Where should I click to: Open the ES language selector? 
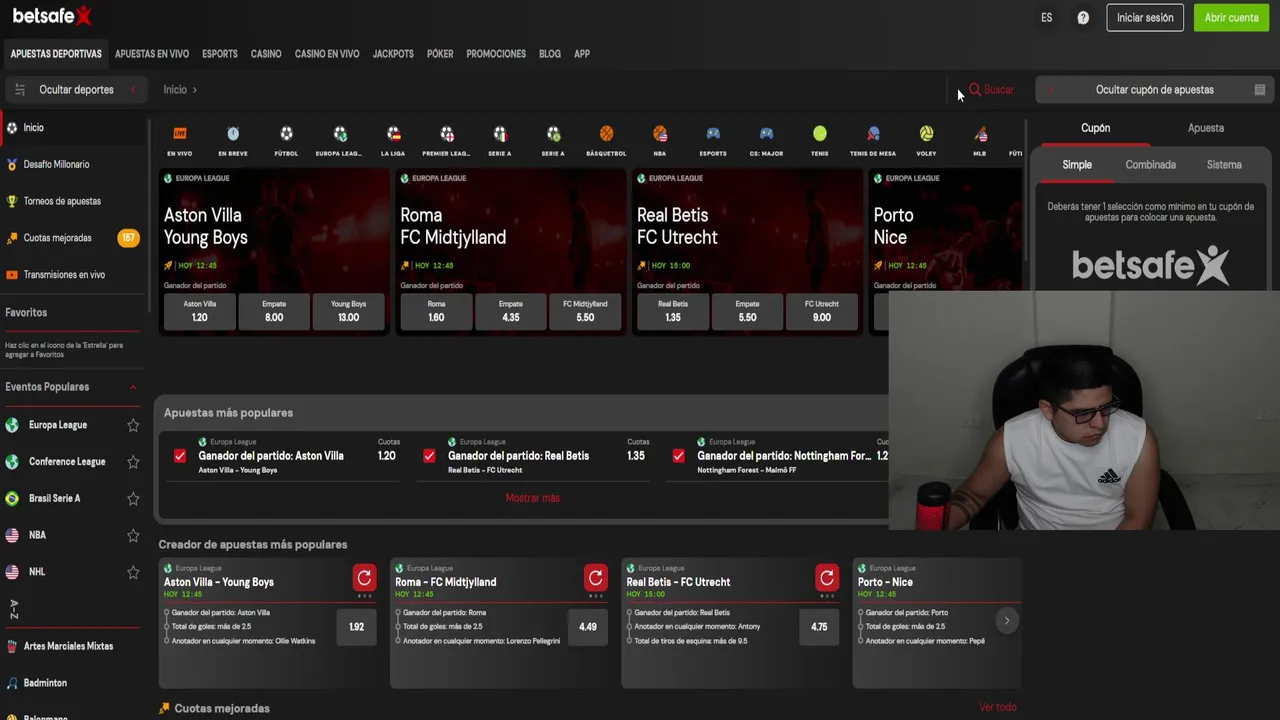point(1046,18)
